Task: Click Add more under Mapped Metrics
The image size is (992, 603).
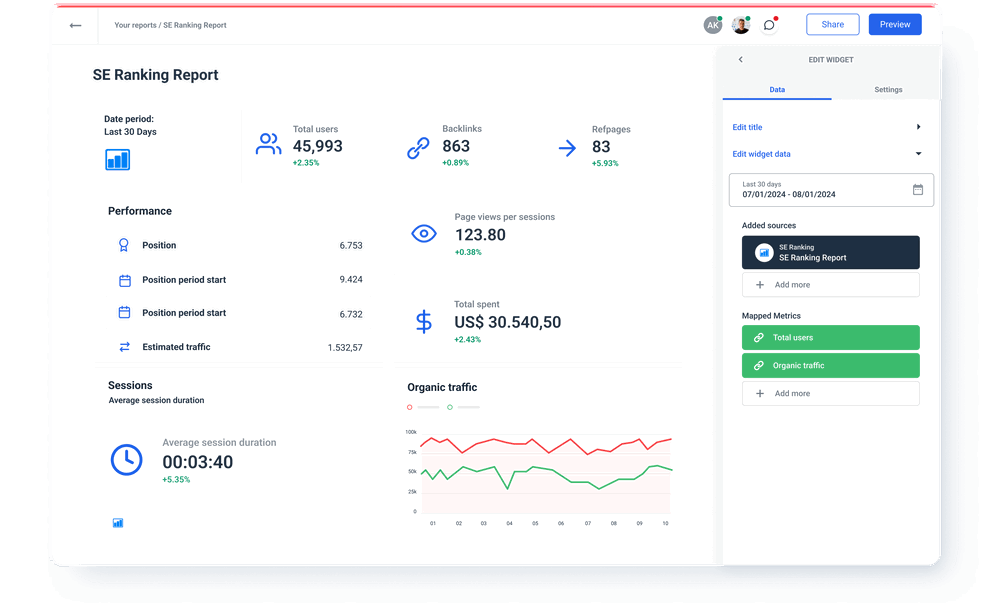Action: [830, 393]
